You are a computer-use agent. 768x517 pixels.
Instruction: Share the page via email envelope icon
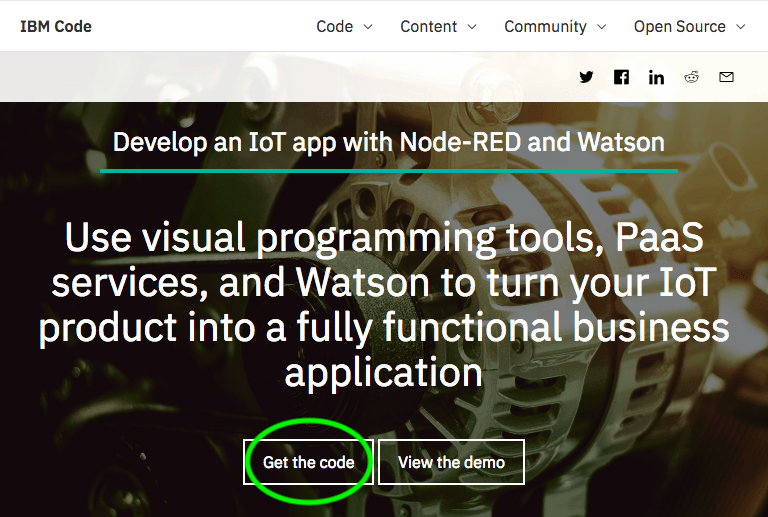[726, 77]
